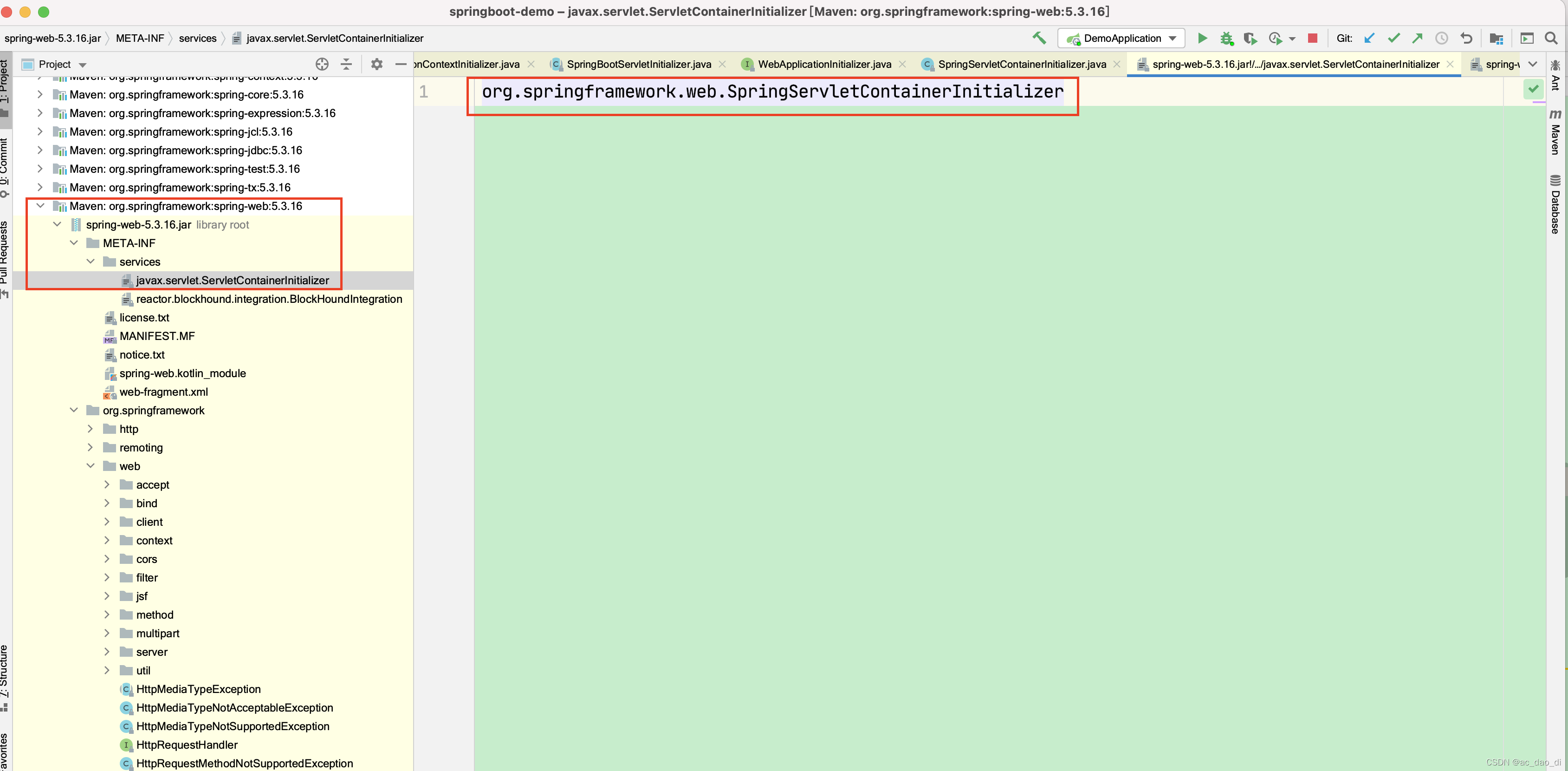
Task: Run DemoApplication with the green play icon
Action: tap(1202, 38)
